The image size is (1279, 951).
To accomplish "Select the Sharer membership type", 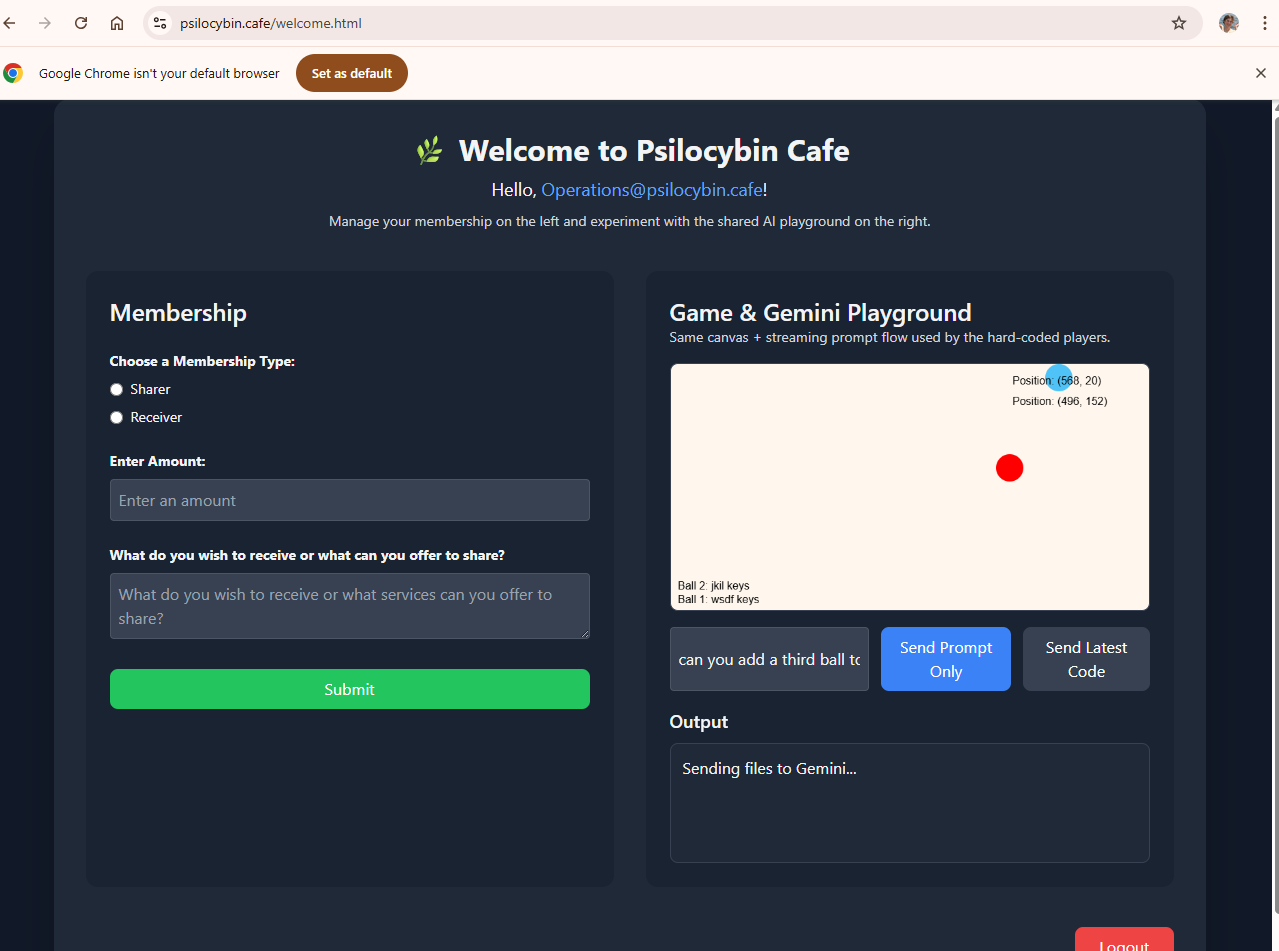I will 116,389.
